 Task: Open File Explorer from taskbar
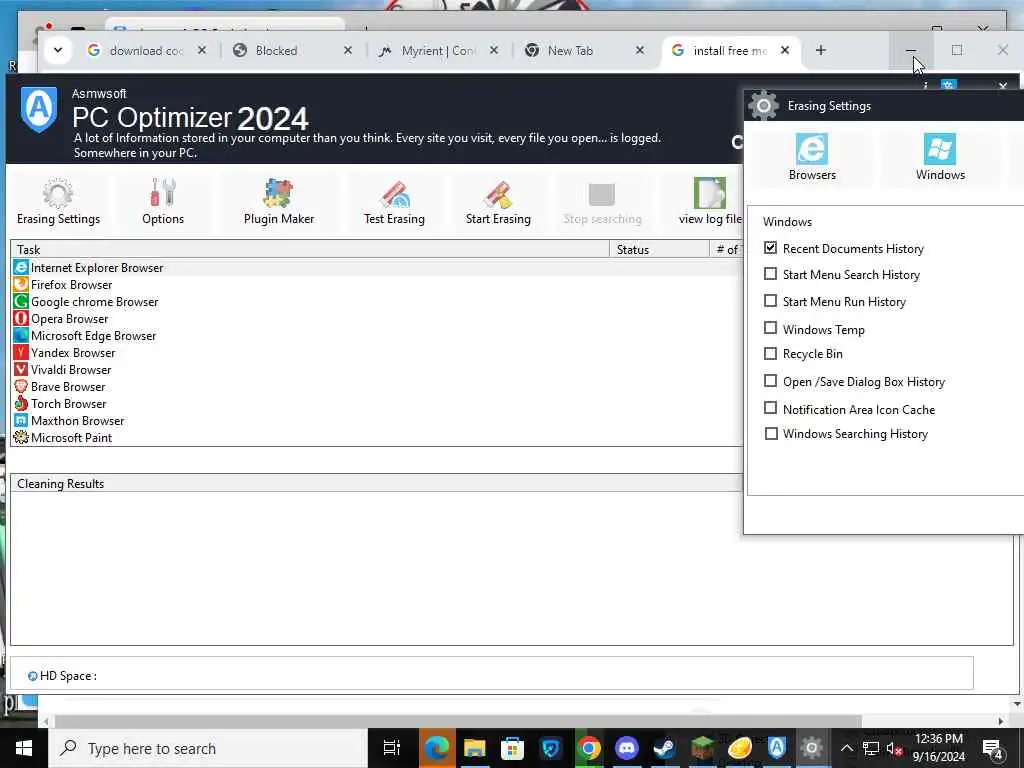pos(474,748)
